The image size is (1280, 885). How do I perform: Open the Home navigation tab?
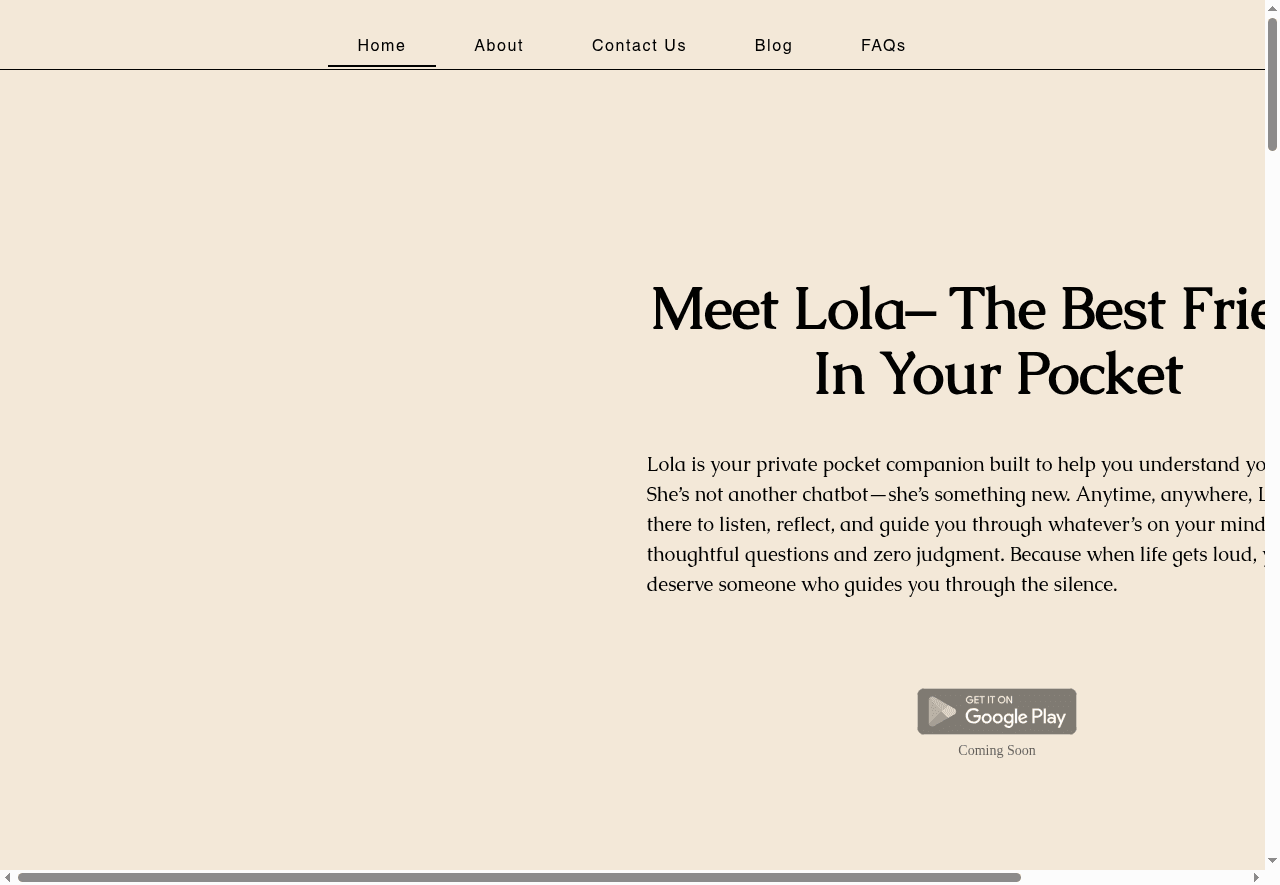click(382, 46)
